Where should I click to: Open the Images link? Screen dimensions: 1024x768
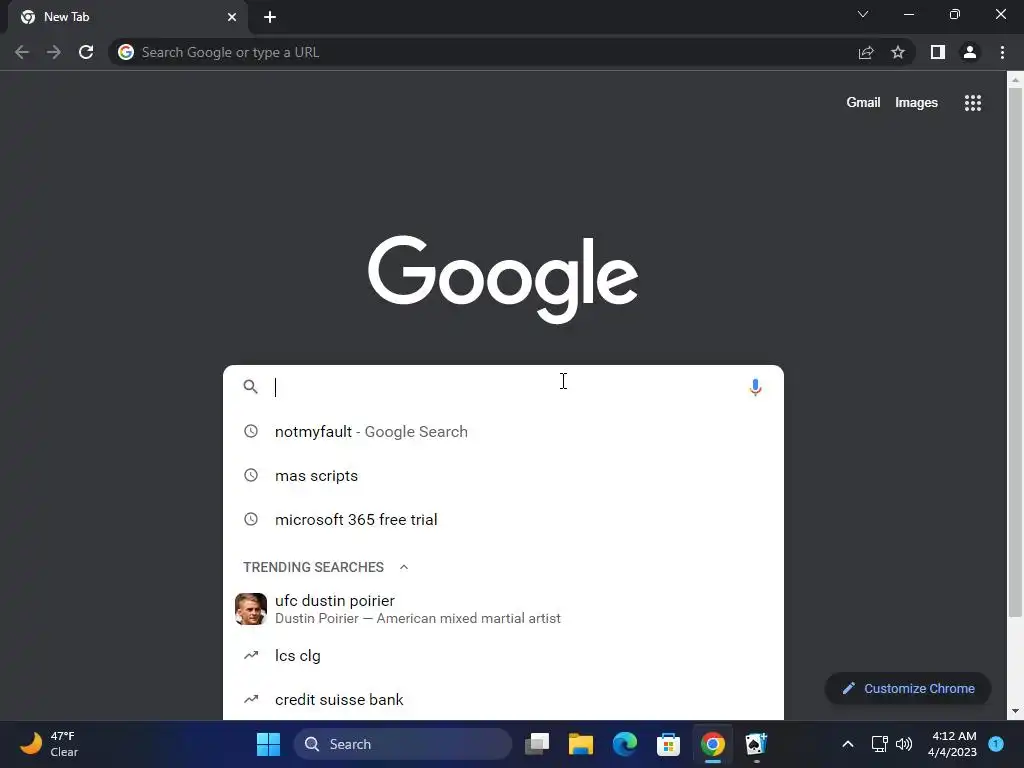point(916,103)
